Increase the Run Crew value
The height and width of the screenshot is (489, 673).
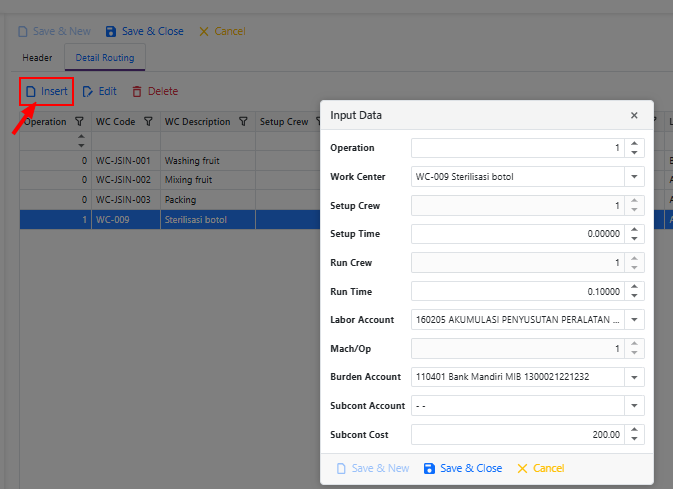[x=634, y=258]
